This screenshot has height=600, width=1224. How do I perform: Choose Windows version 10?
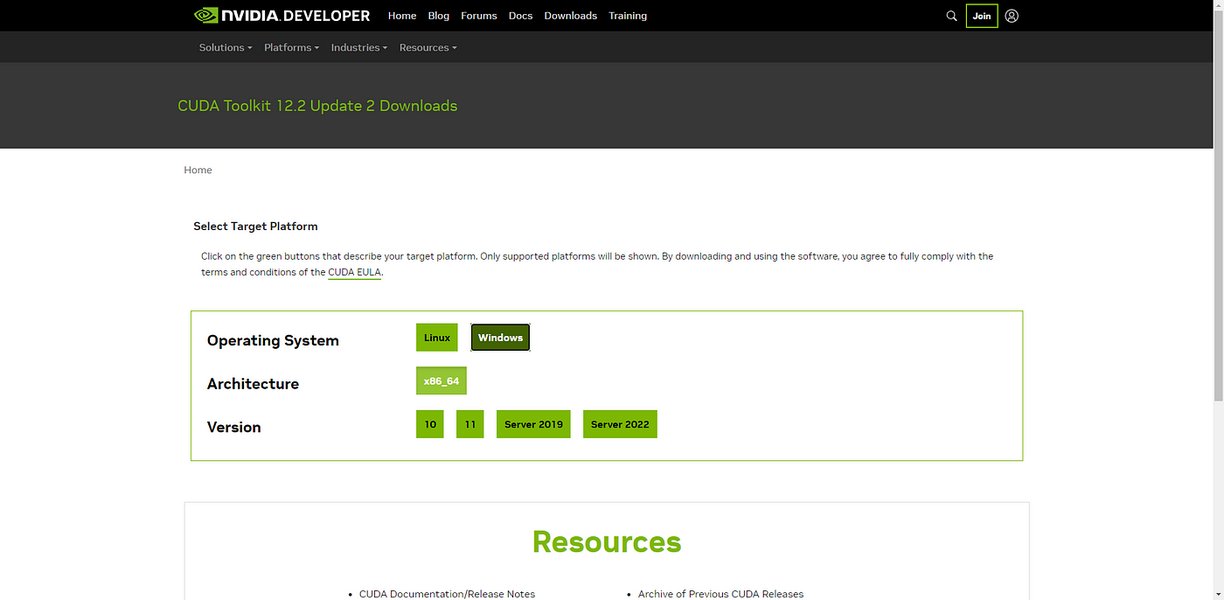pyautogui.click(x=430, y=424)
